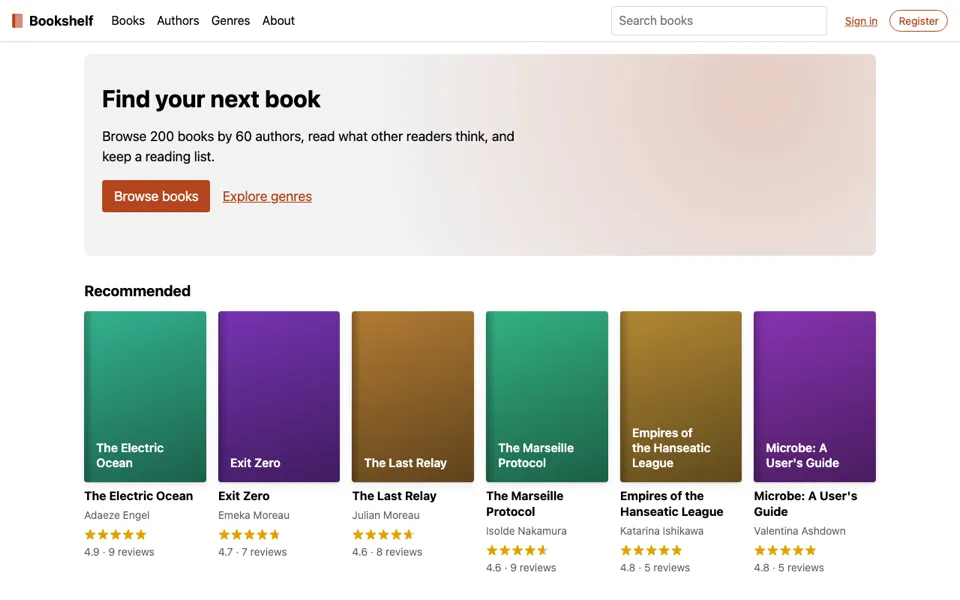This screenshot has height=600, width=960.
Task: Open the Genres nav item
Action: click(230, 21)
